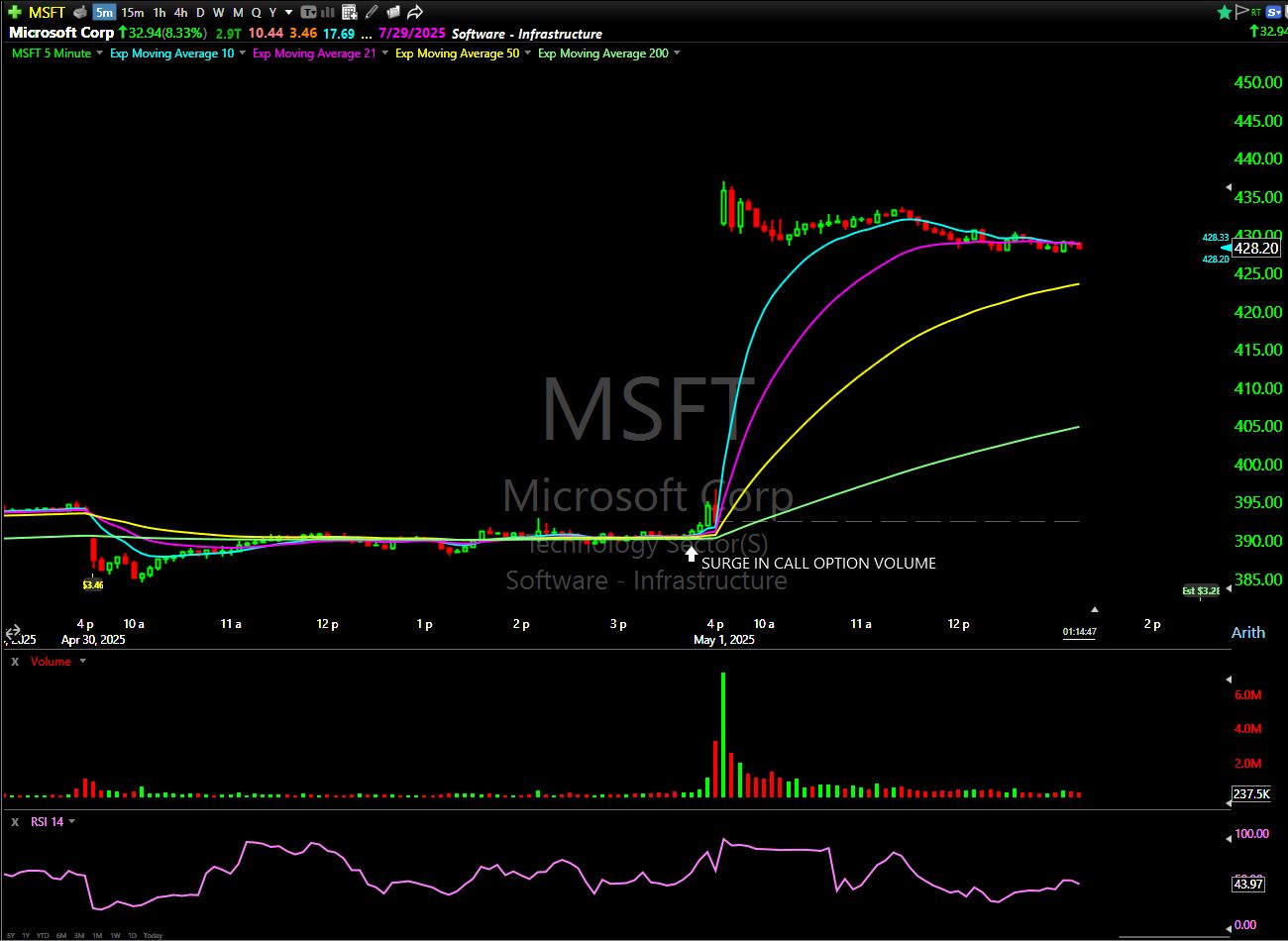Open the blue S dropdown button
This screenshot has height=941, width=1288.
(x=1274, y=12)
